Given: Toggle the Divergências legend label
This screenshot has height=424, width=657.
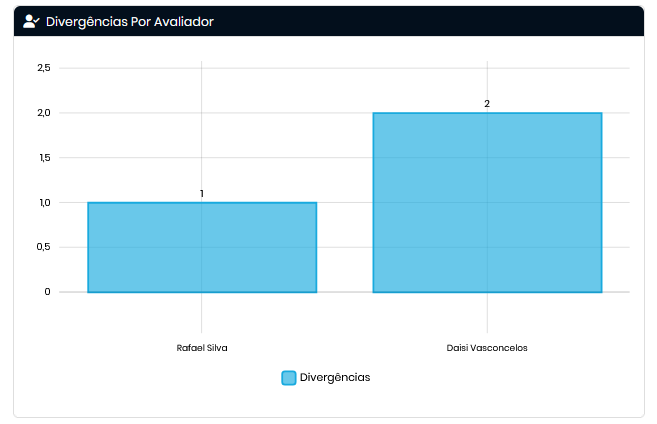Looking at the screenshot, I should pos(335,378).
